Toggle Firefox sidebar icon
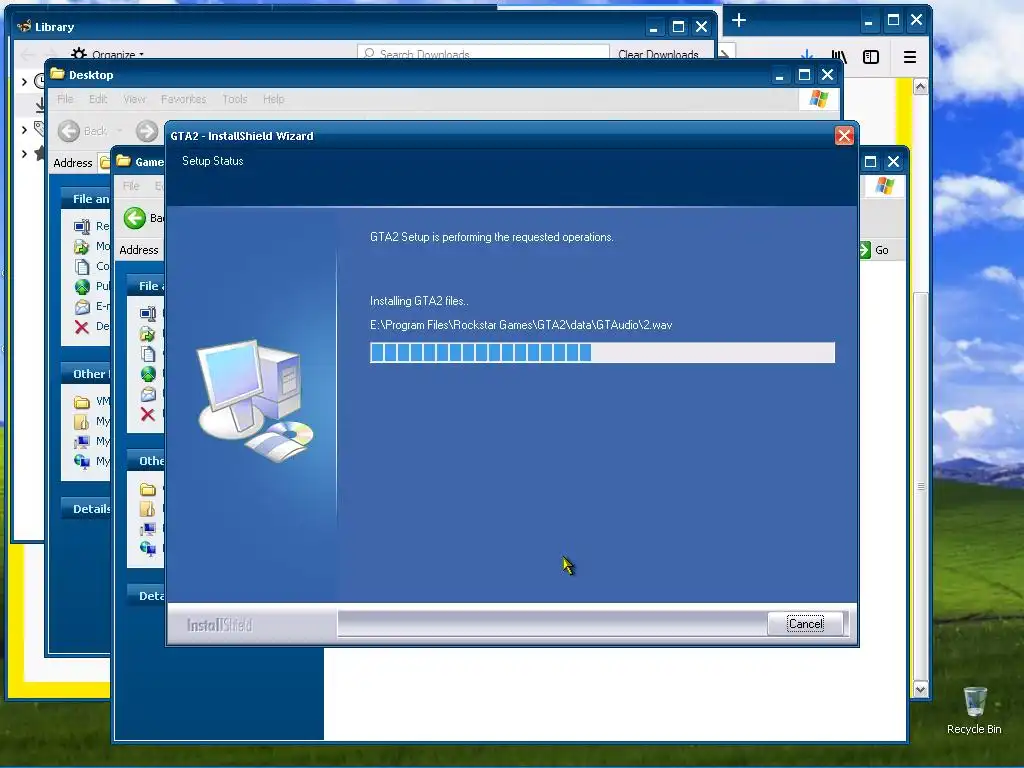 click(x=871, y=57)
